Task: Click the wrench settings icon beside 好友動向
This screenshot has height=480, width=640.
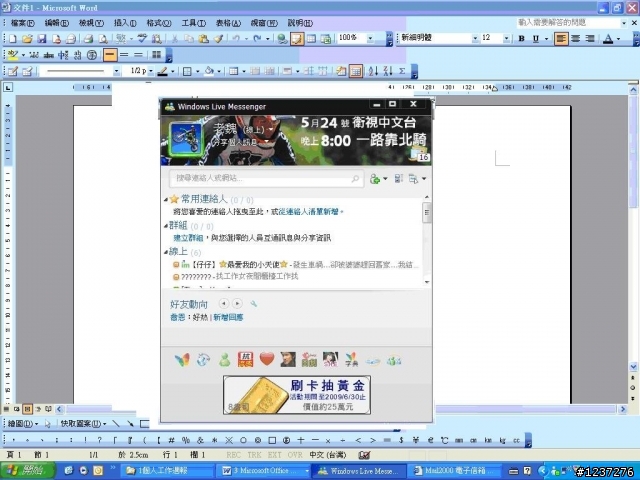Action: point(253,304)
